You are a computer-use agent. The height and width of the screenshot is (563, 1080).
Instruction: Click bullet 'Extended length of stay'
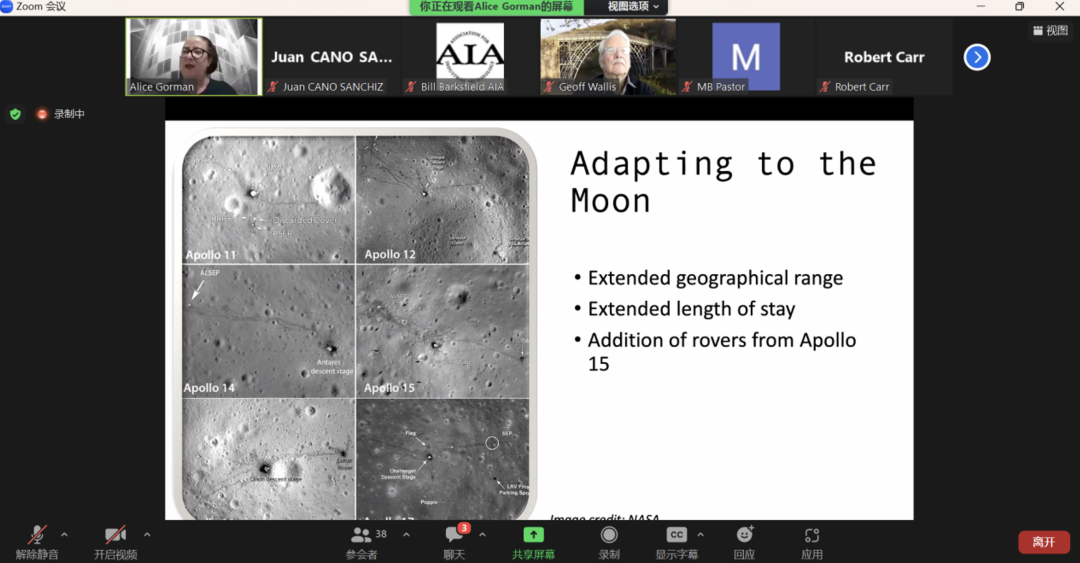tap(691, 309)
